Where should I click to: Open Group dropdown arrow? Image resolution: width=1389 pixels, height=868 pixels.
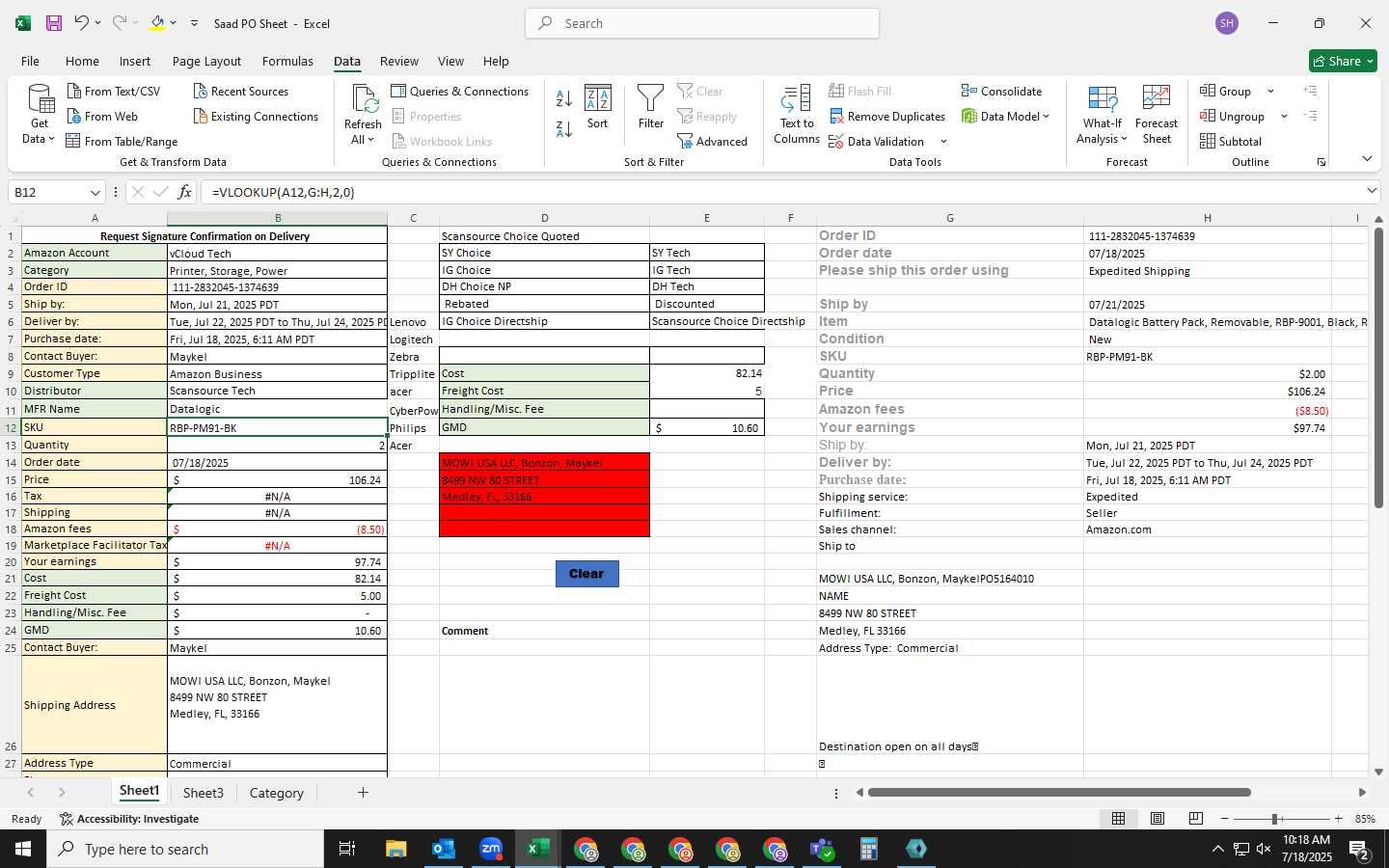click(x=1270, y=91)
